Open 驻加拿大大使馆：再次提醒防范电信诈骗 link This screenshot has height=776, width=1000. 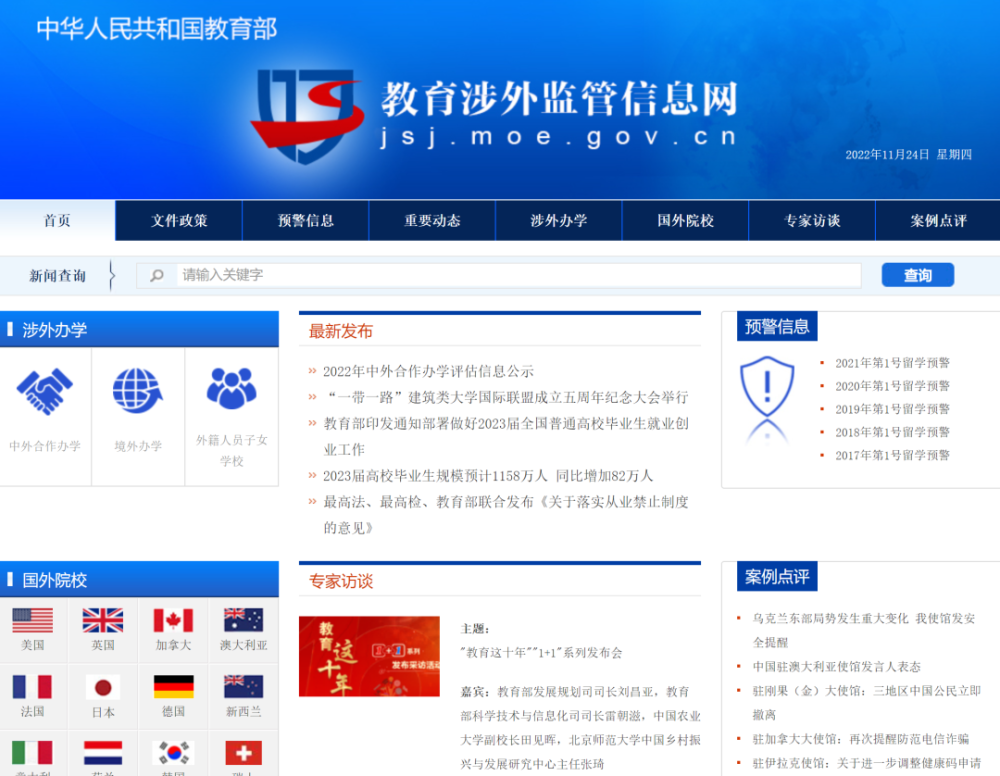pos(860,739)
